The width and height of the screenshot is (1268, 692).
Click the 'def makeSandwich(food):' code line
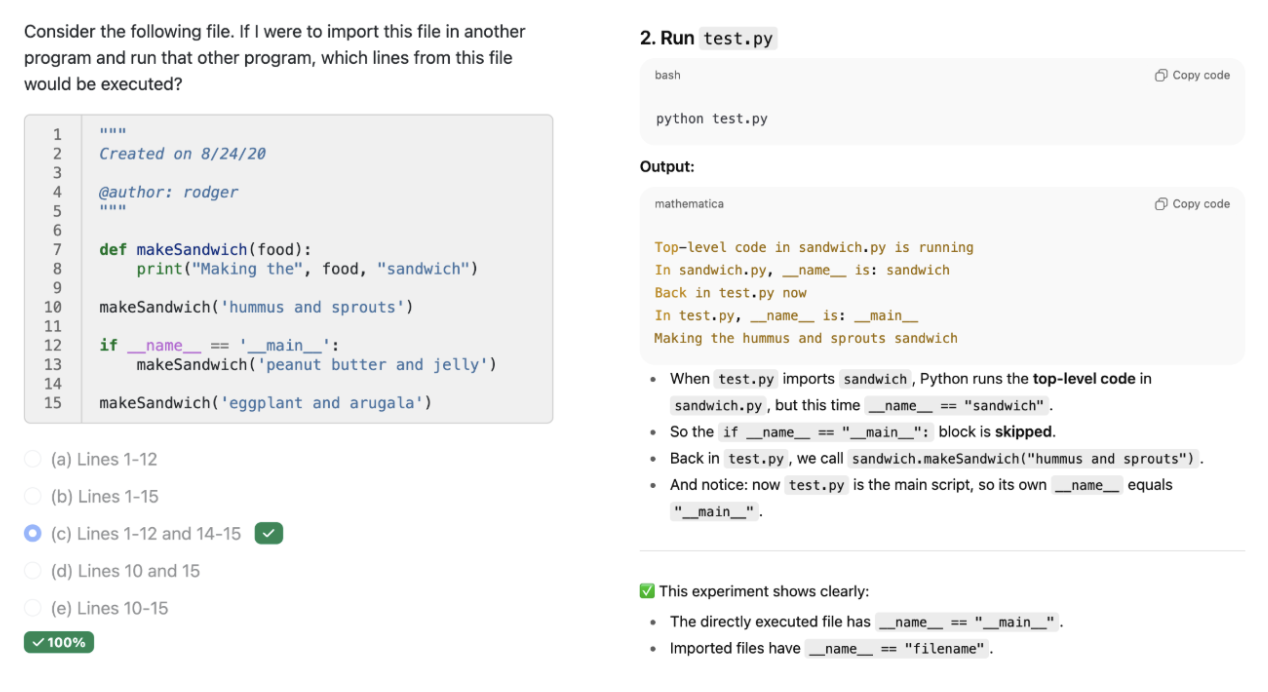[x=205, y=249]
